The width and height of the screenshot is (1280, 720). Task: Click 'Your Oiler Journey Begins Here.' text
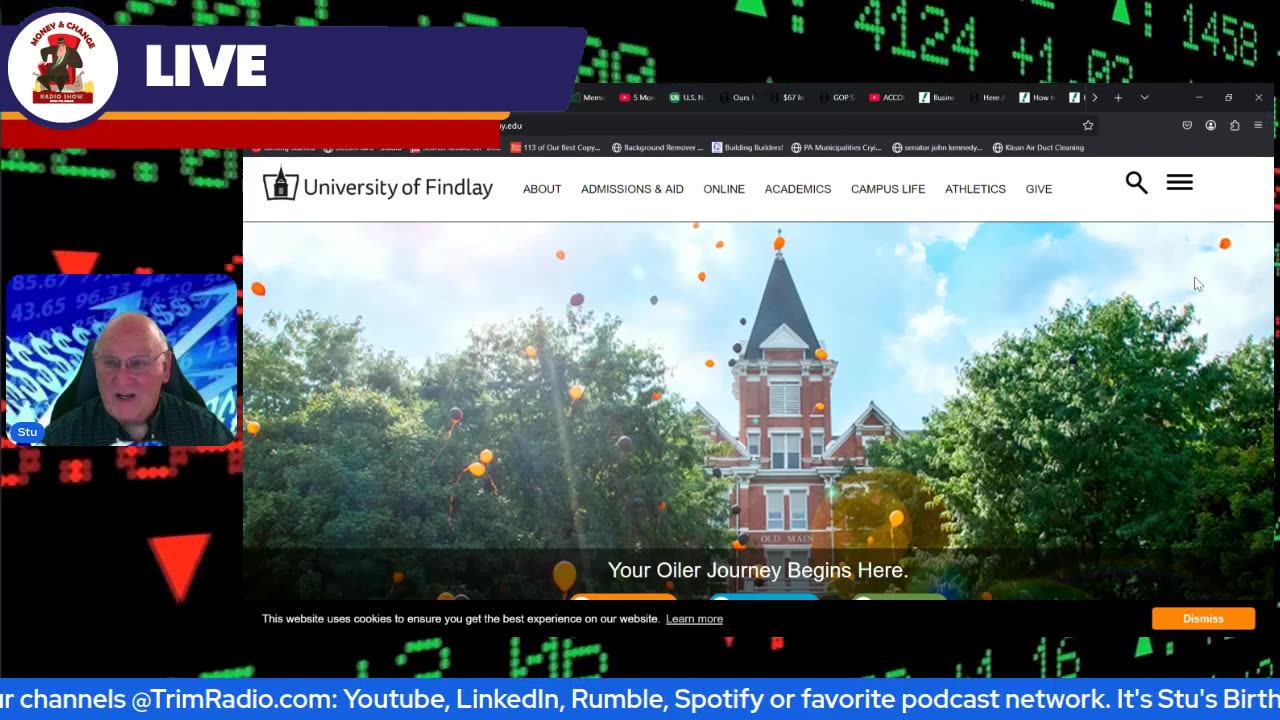coord(758,570)
